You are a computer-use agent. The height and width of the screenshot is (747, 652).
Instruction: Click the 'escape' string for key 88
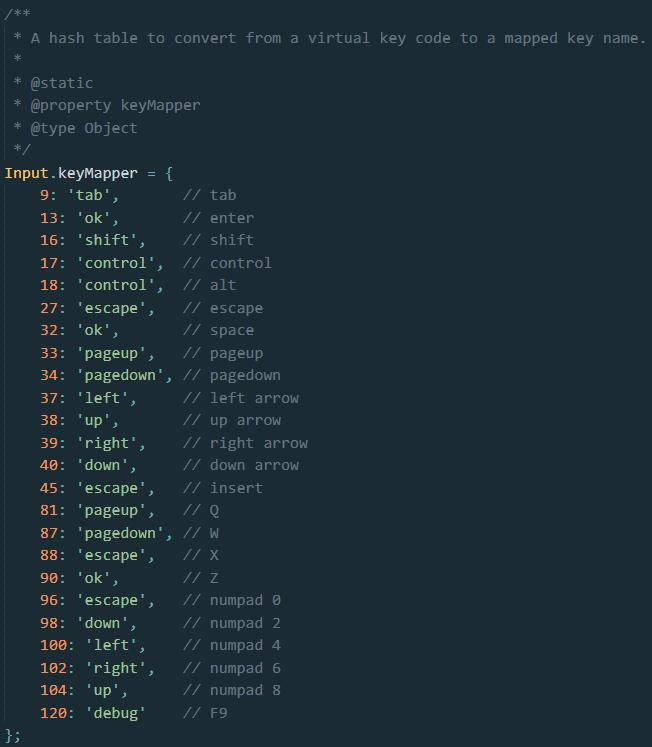(x=111, y=555)
